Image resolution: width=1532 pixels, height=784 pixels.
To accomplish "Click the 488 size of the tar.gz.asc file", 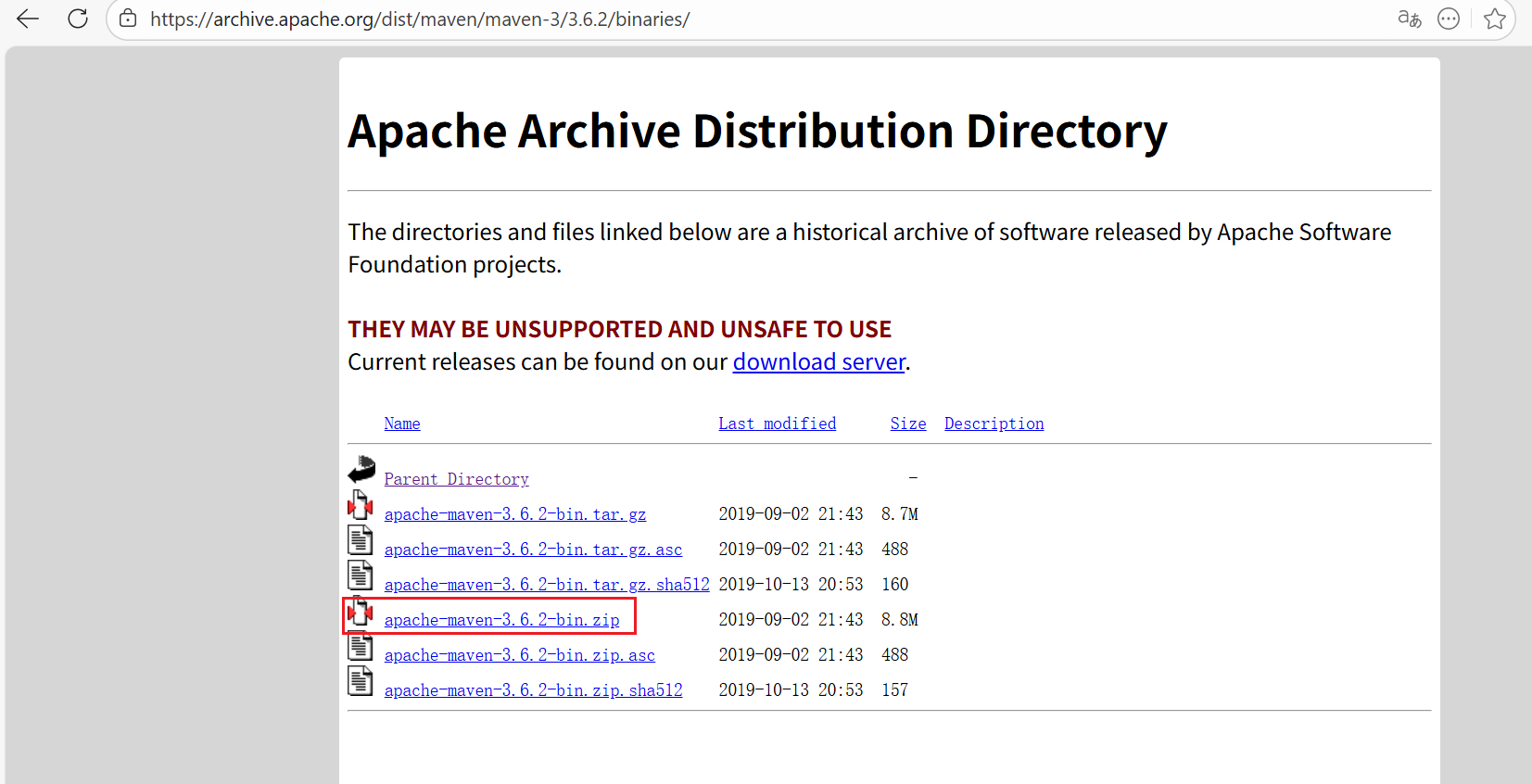I will [895, 550].
